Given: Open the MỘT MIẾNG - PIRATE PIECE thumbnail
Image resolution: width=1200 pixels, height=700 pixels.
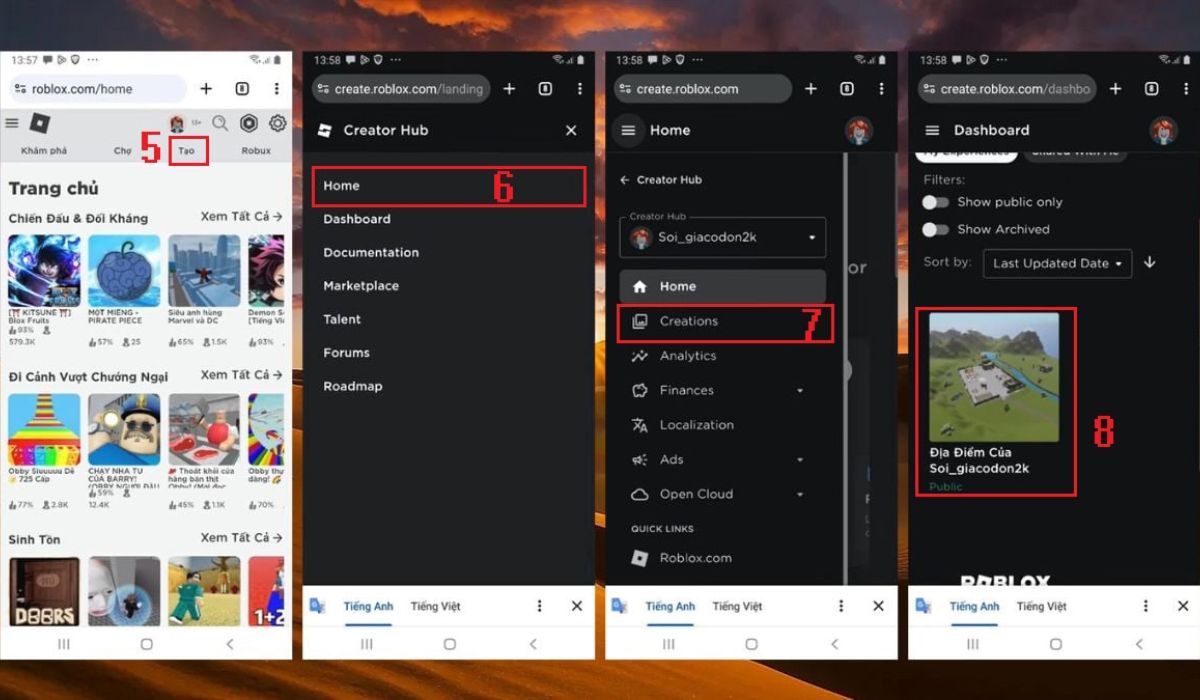Looking at the screenshot, I should 124,271.
